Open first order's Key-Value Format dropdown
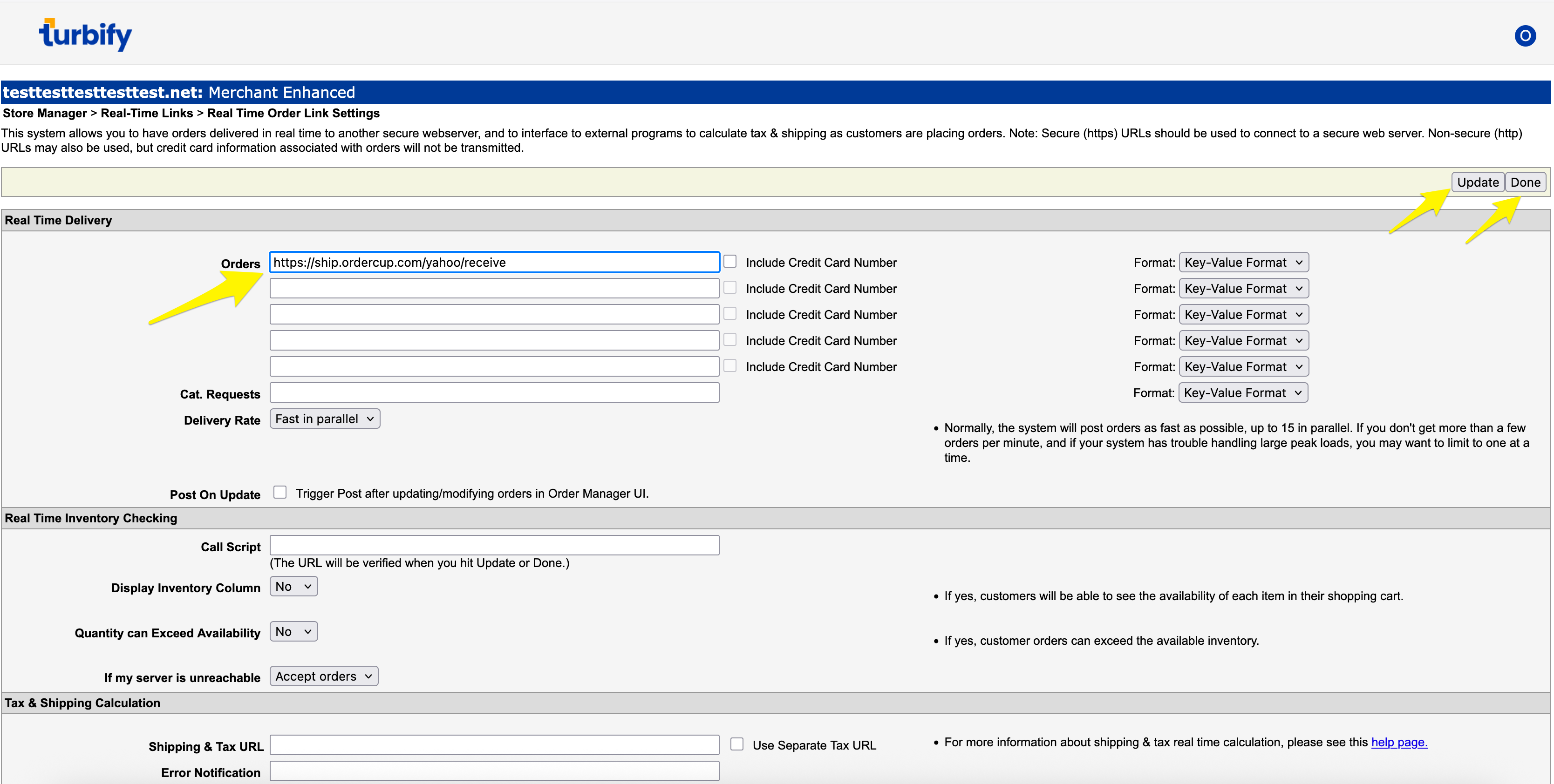 pos(1243,262)
